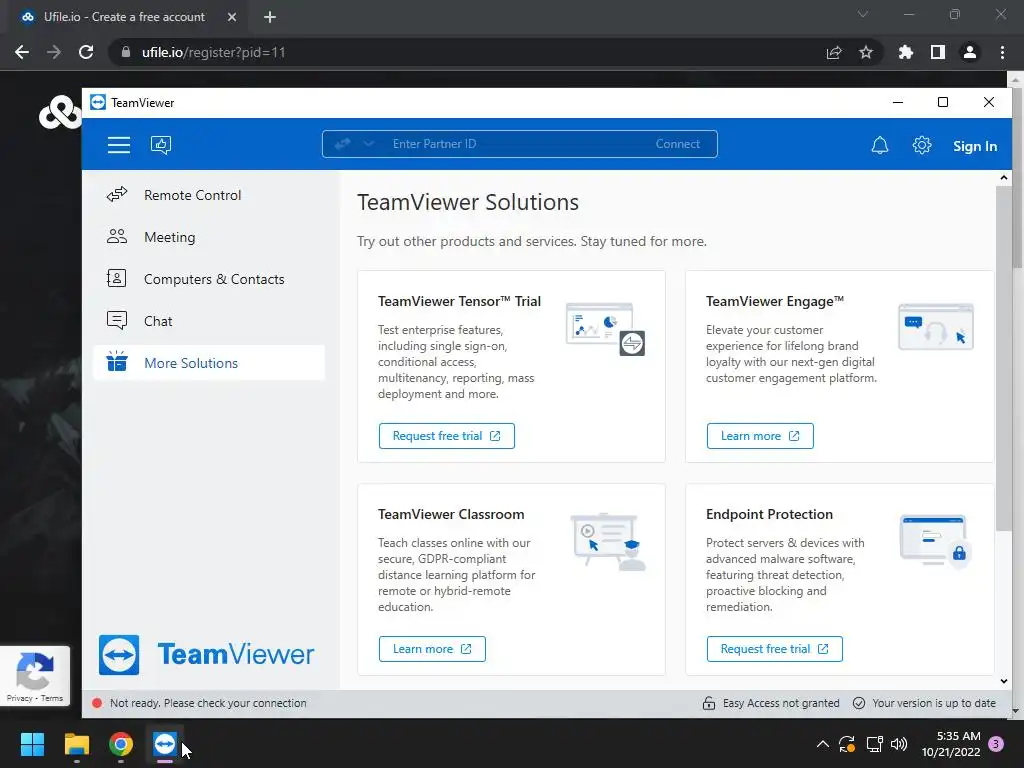Click the reCAPTCHA Privacy link

pos(20,698)
